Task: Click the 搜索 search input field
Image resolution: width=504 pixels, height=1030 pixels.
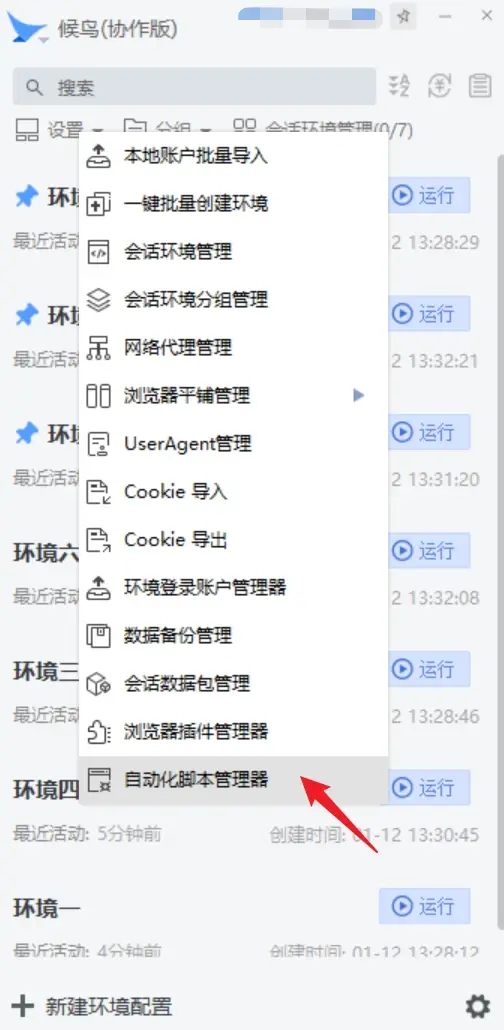Action: (x=195, y=87)
